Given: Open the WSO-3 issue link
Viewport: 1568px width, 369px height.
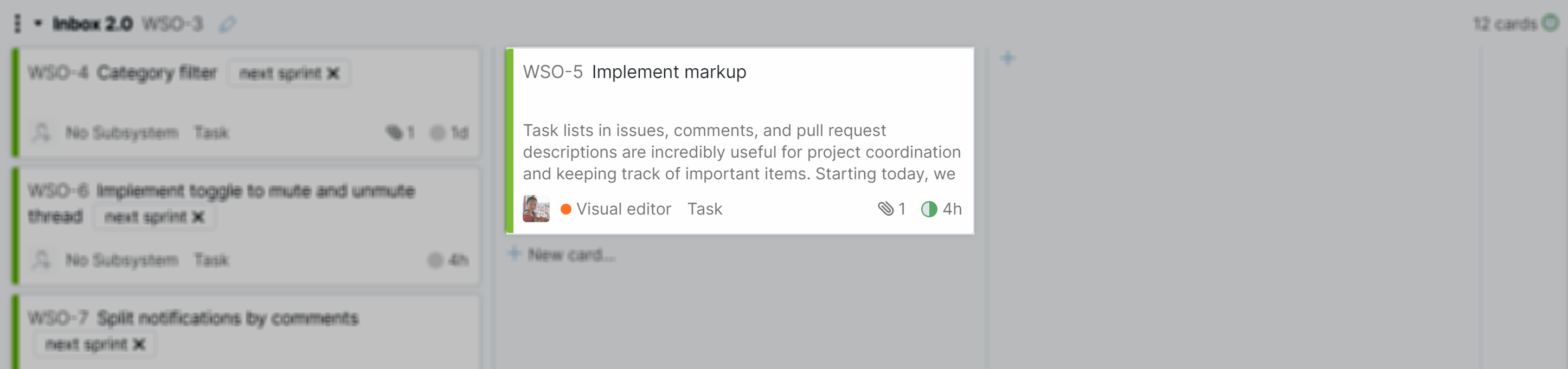Looking at the screenshot, I should (172, 24).
